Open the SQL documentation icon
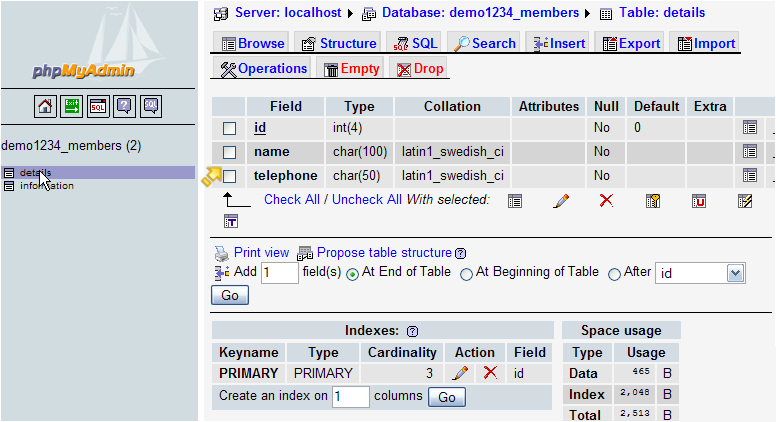776x422 pixels. 151,106
